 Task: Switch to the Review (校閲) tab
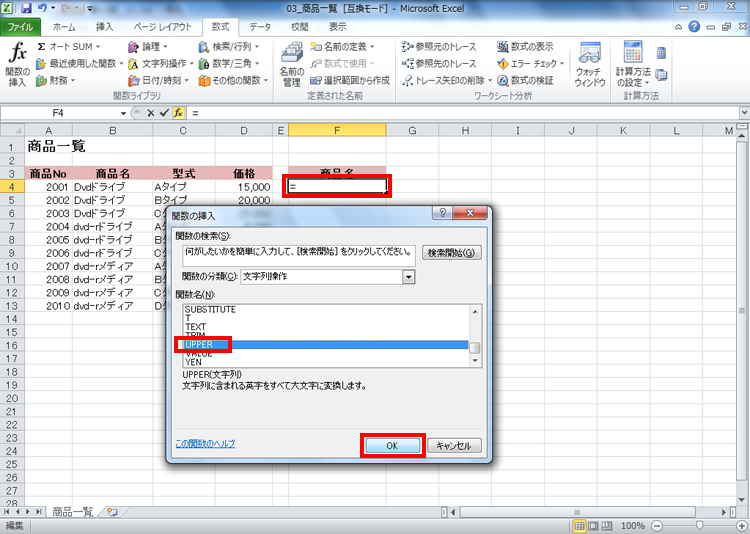click(x=300, y=27)
